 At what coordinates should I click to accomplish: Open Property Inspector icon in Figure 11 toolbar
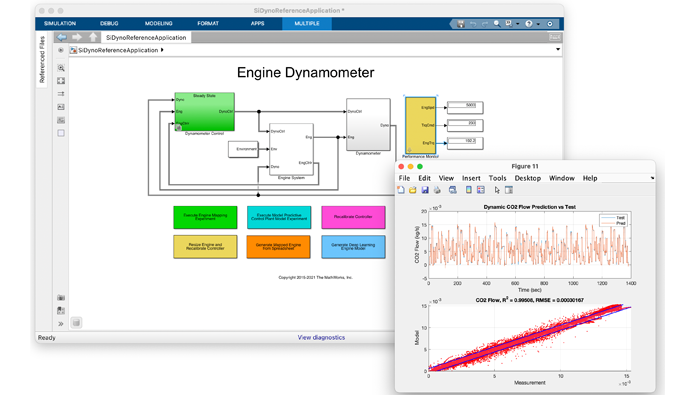[x=509, y=190]
